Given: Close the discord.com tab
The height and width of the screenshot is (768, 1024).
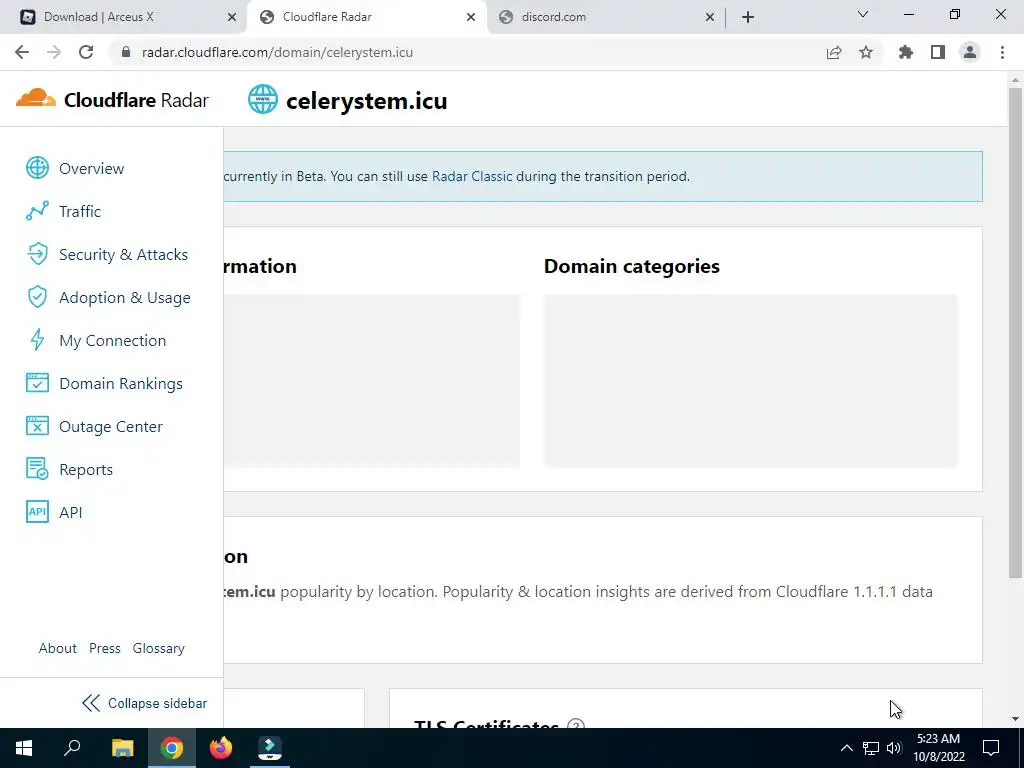Looking at the screenshot, I should (x=710, y=17).
